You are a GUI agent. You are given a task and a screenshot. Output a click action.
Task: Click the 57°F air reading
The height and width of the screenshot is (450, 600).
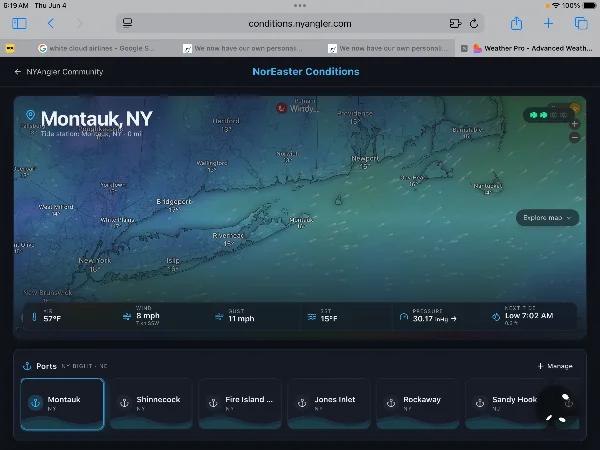click(x=52, y=318)
